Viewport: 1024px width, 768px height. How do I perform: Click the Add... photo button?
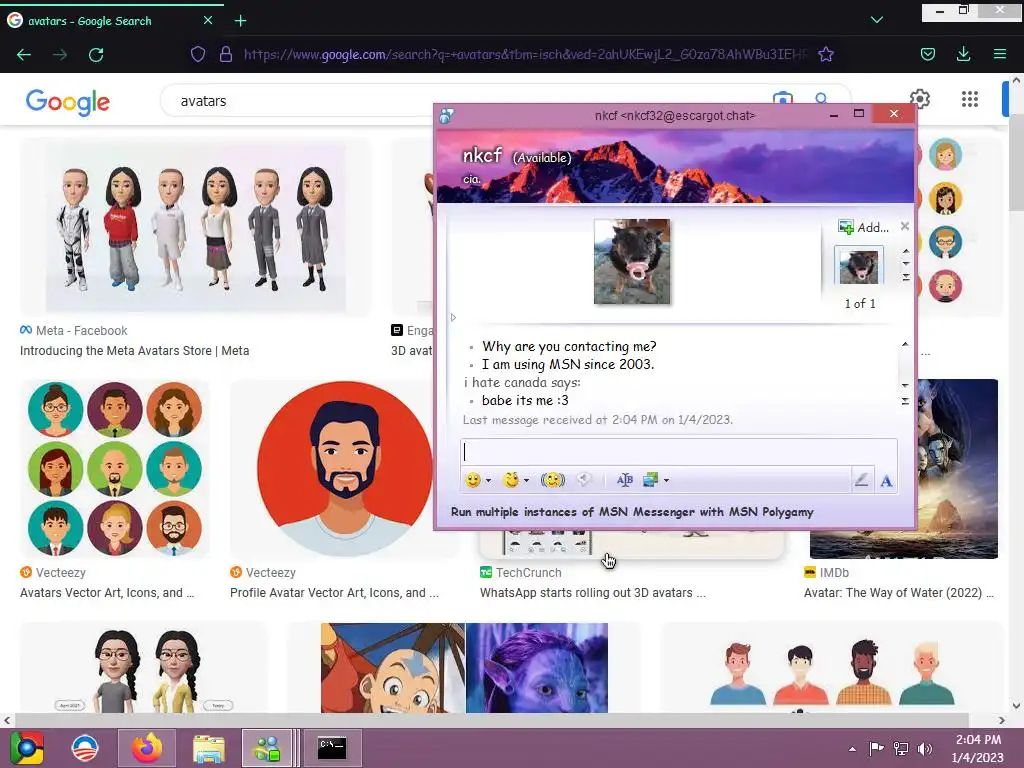[863, 227]
